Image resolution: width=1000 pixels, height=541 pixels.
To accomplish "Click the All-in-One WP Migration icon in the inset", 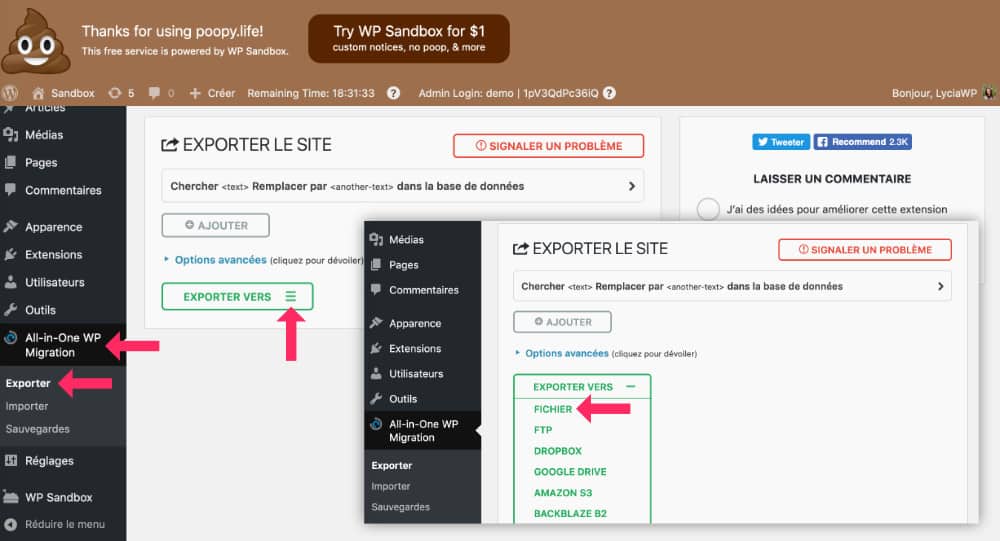I will [x=376, y=424].
